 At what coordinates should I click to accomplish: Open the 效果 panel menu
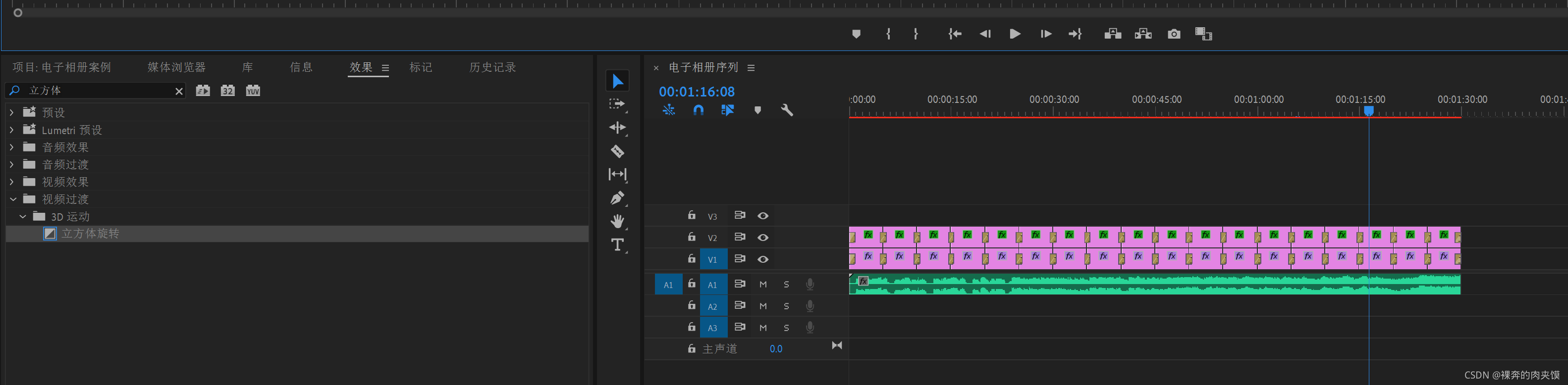pyautogui.click(x=385, y=68)
